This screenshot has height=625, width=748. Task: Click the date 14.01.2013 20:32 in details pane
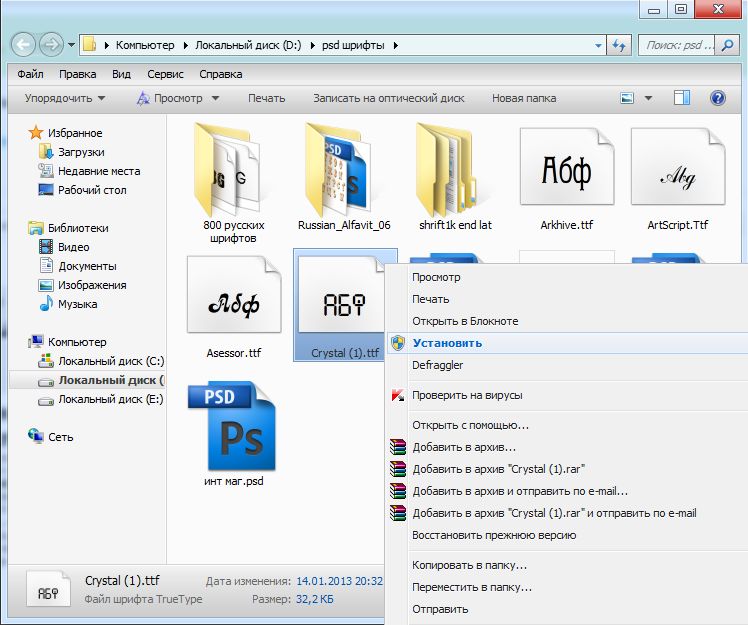pyautogui.click(x=339, y=581)
